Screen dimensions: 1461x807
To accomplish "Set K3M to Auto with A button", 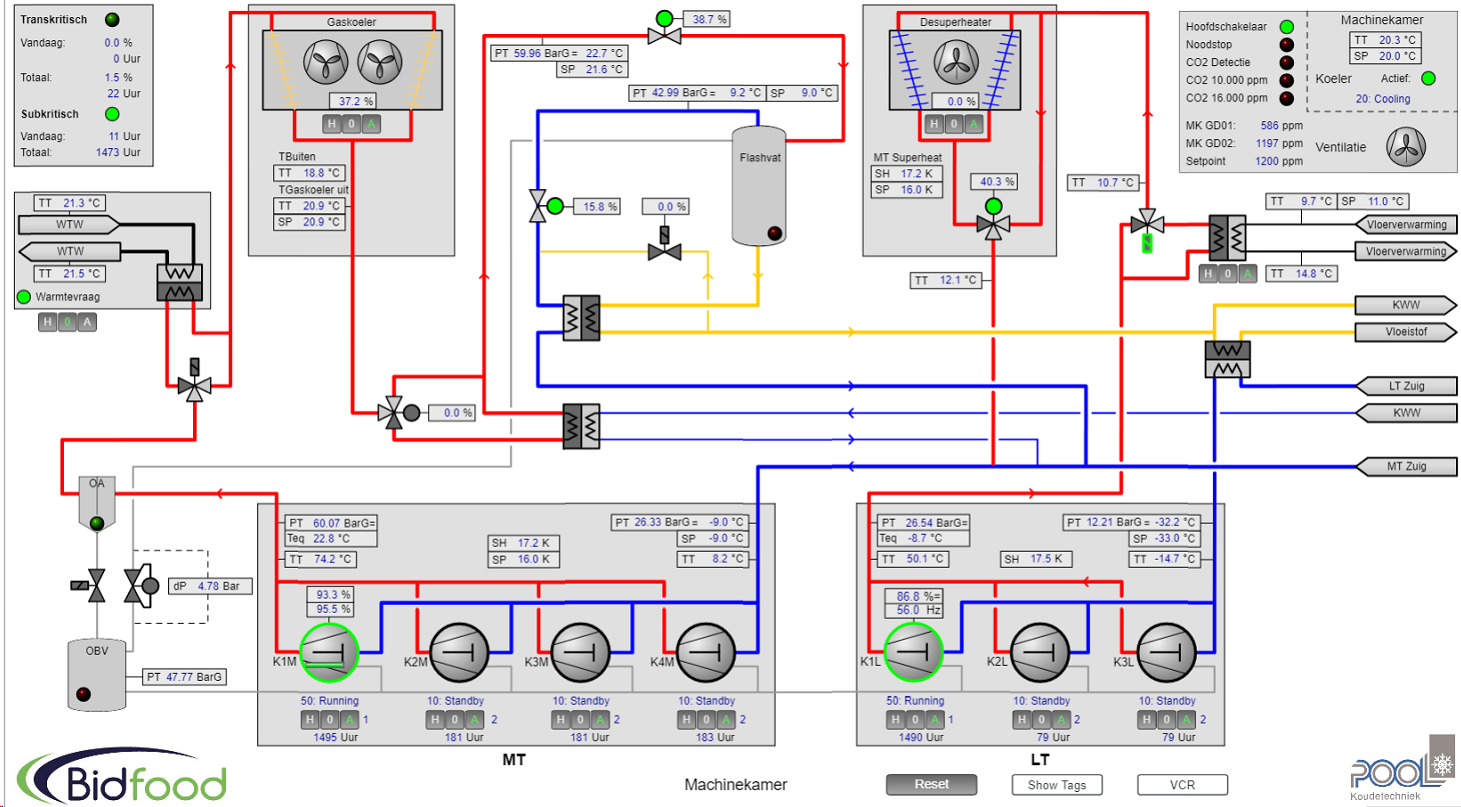I will (x=600, y=720).
